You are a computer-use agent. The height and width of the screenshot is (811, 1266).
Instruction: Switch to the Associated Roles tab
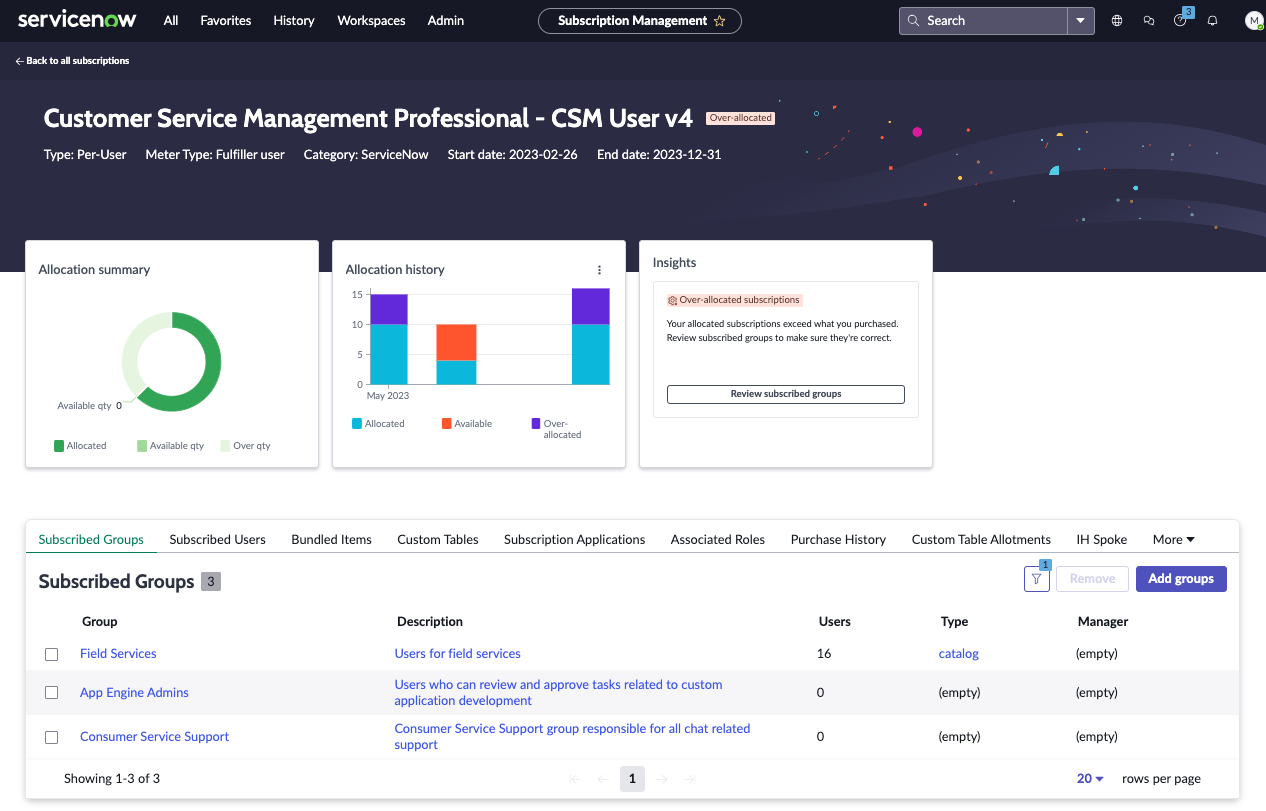(x=717, y=539)
